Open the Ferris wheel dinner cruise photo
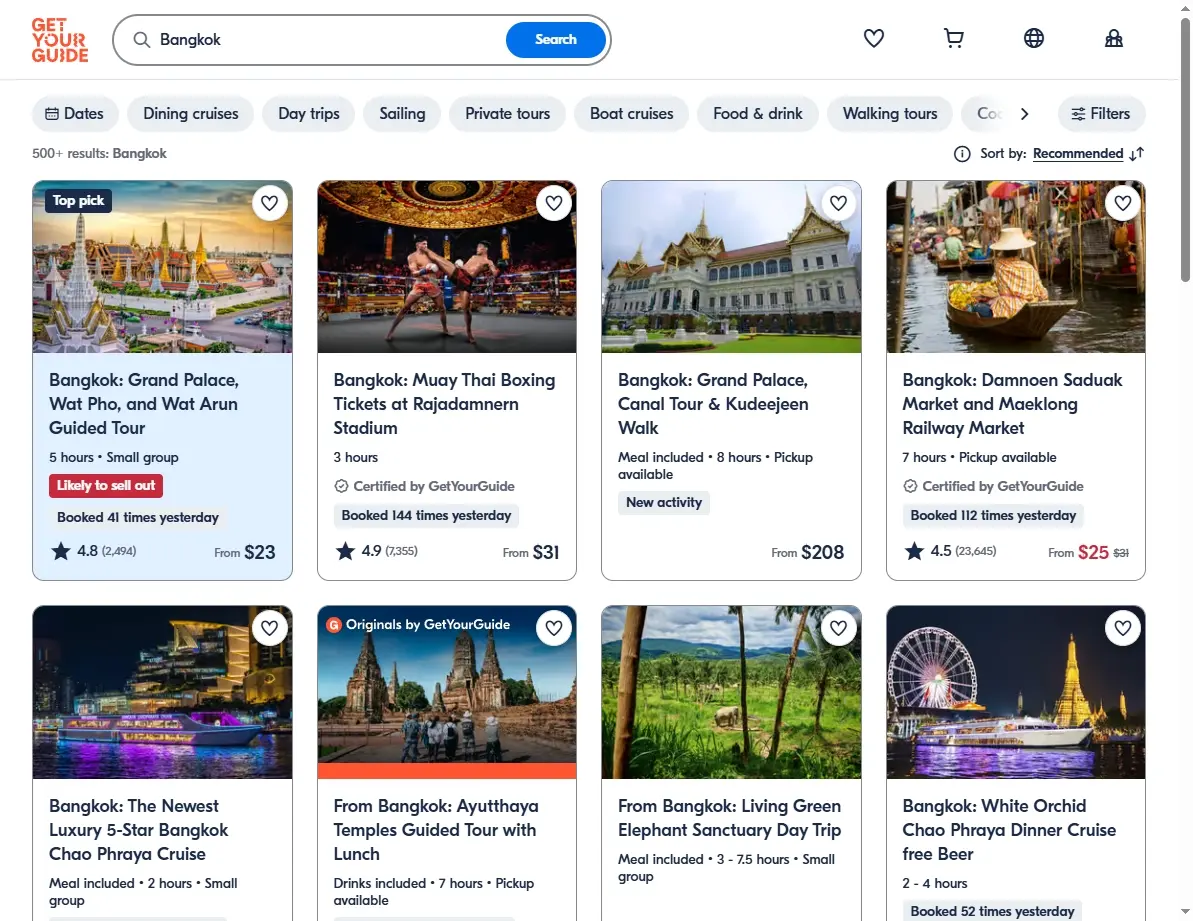The image size is (1193, 921). 1016,692
